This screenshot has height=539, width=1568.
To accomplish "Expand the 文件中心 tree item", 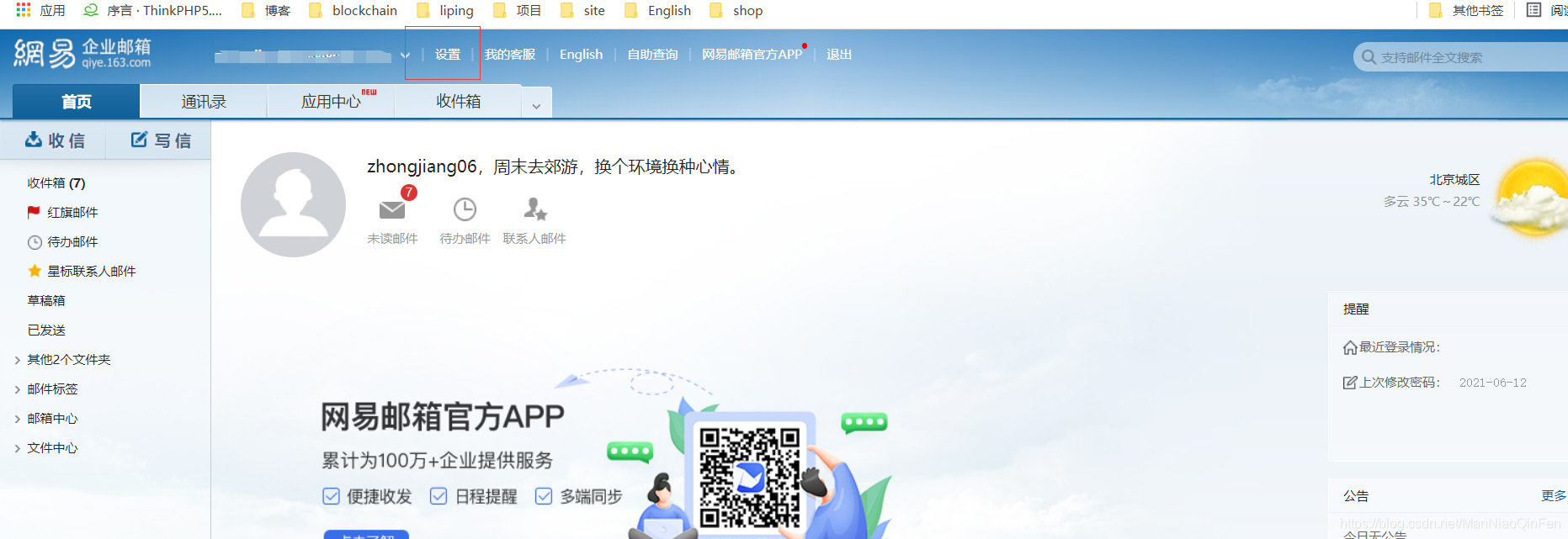I will tap(18, 448).
